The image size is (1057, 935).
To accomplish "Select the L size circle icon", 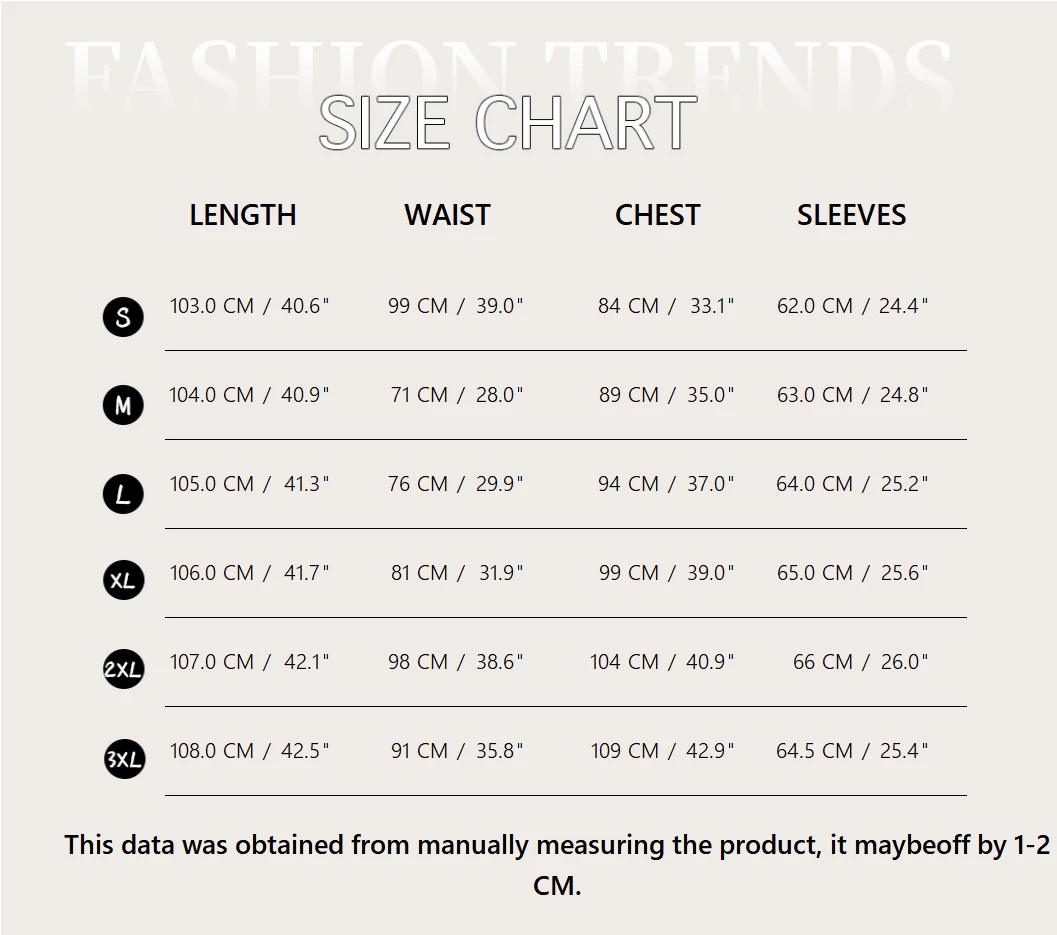I will point(123,494).
